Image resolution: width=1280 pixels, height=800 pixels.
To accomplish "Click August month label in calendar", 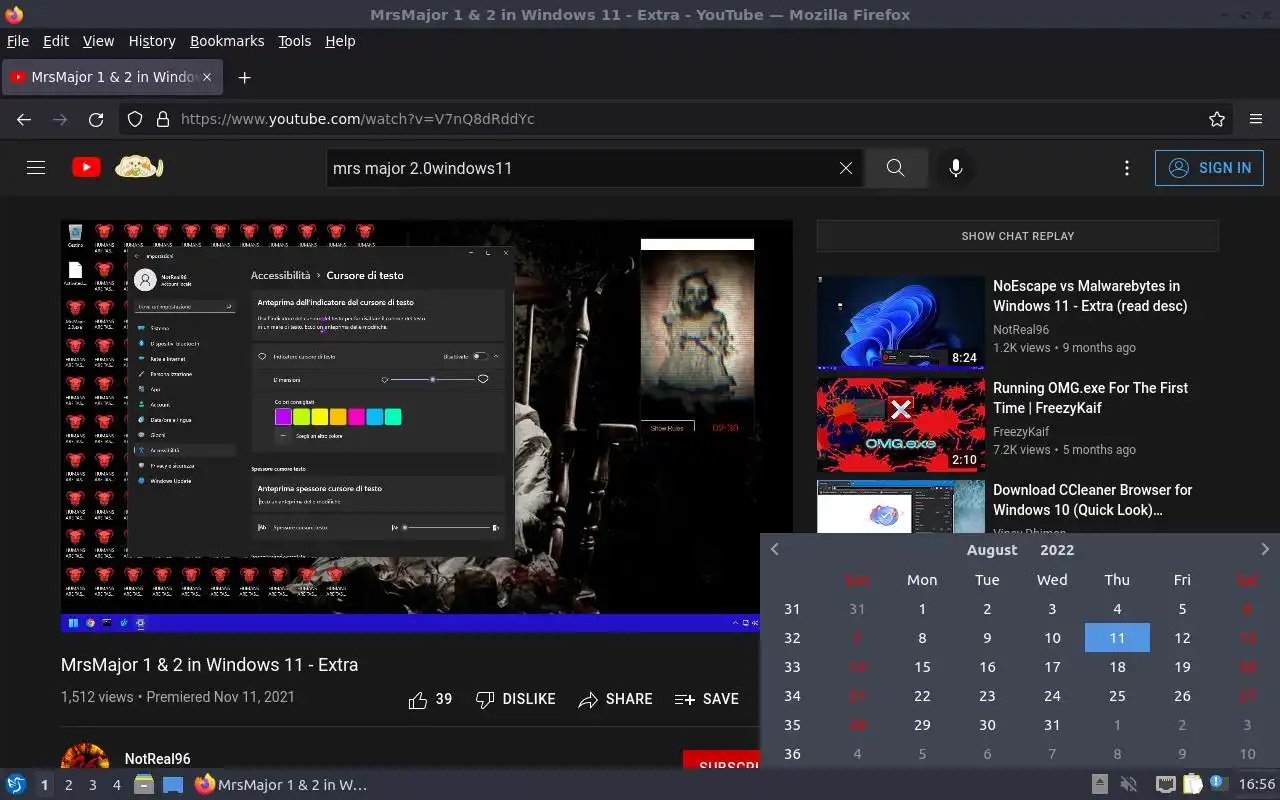I will click(992, 550).
